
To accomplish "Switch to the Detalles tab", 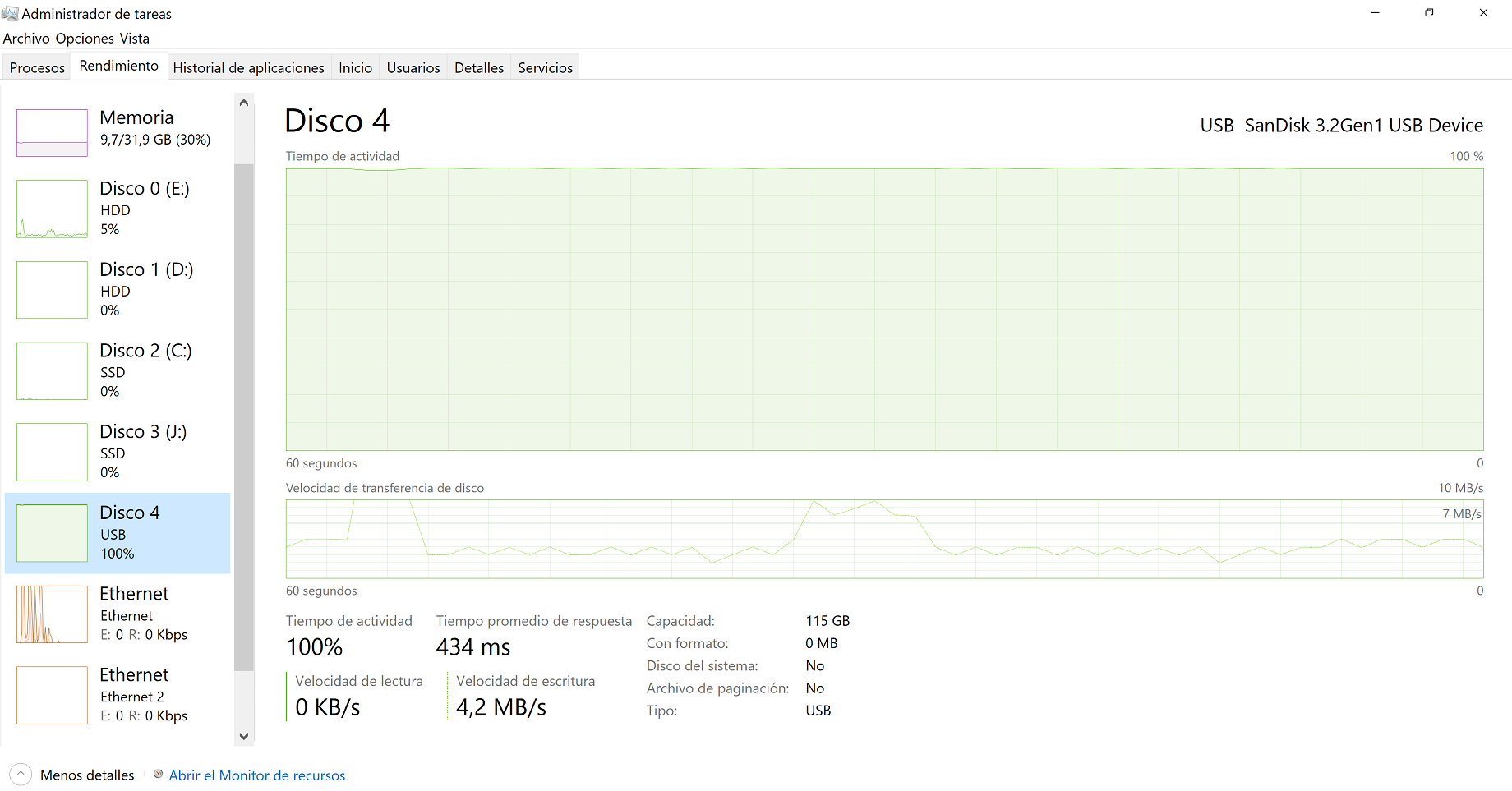I will click(479, 67).
